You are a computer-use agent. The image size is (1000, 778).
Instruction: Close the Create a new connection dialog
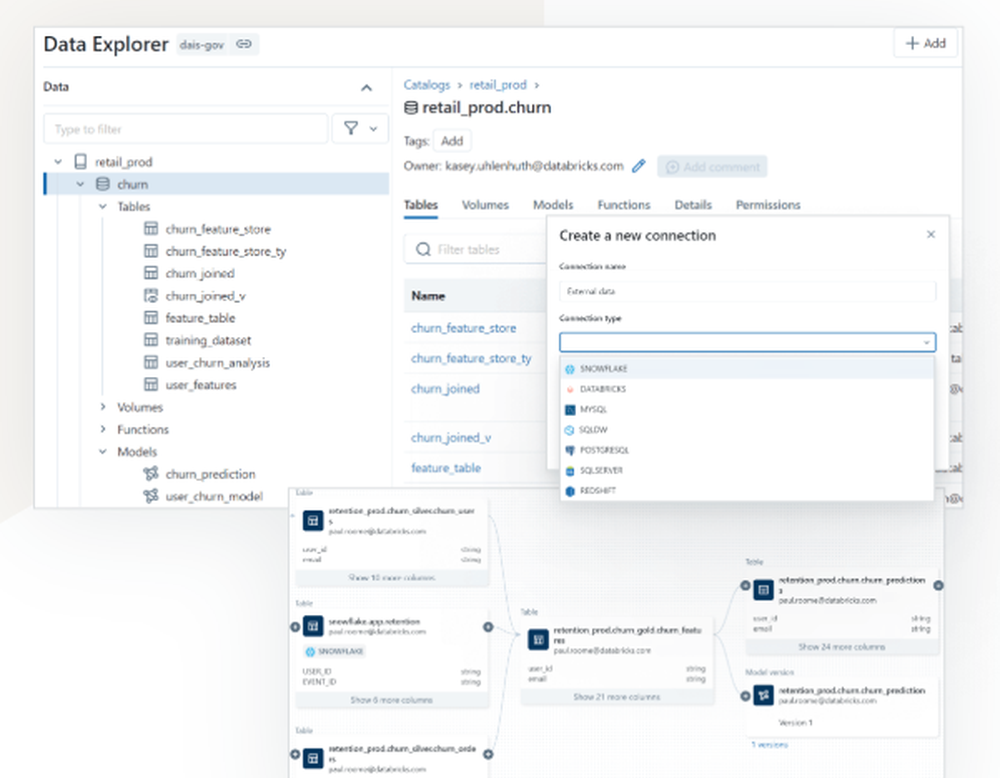point(931,235)
